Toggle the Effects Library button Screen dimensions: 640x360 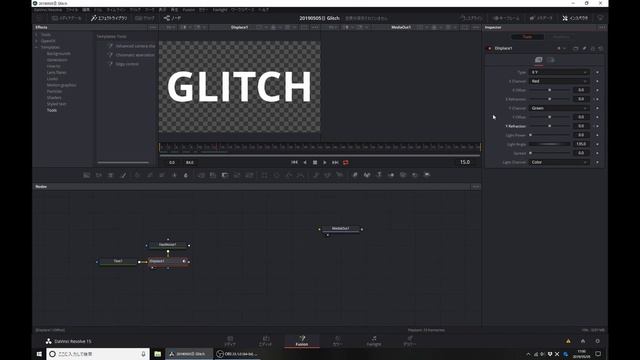109,18
